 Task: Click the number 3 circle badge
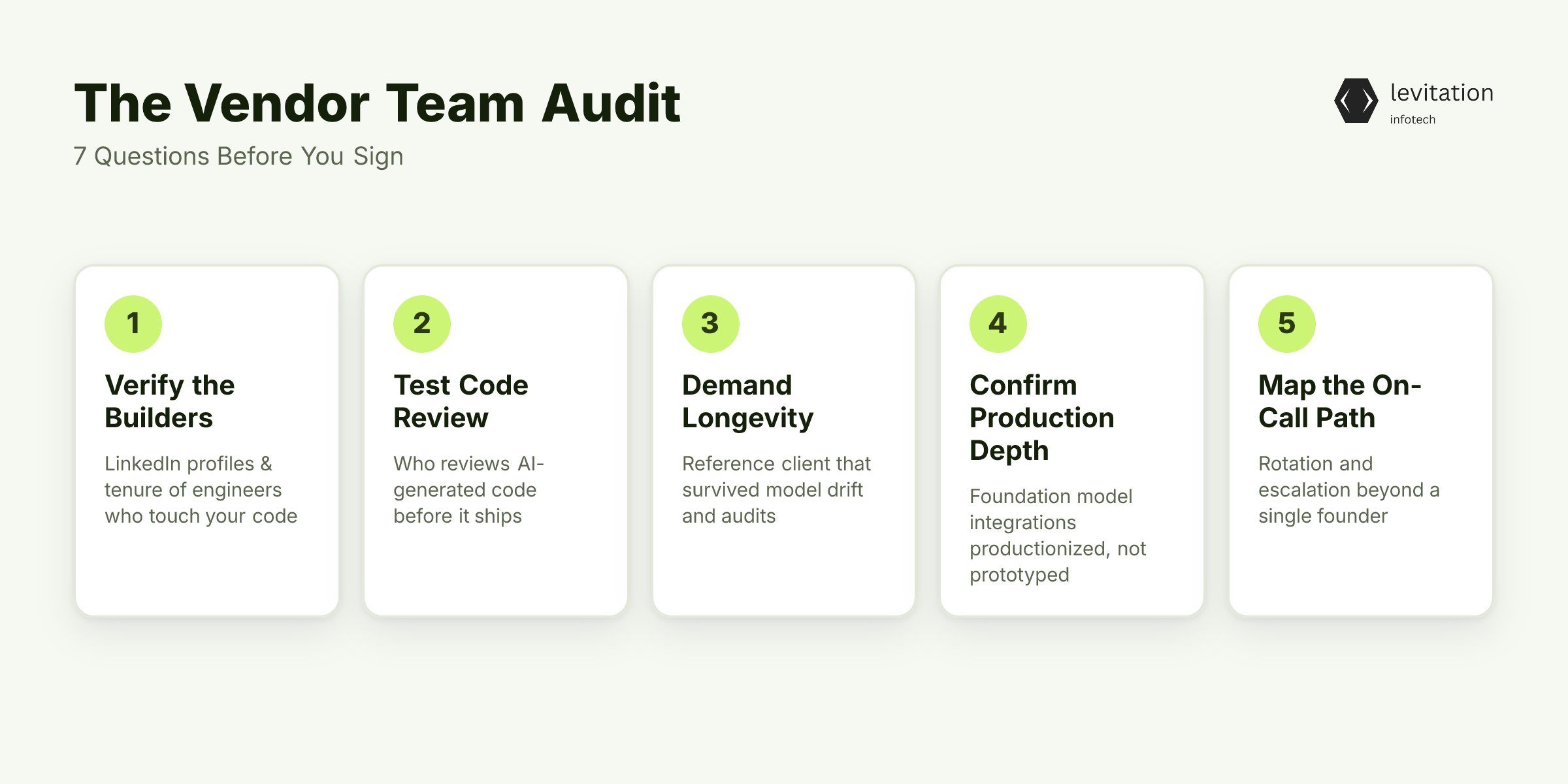pyautogui.click(x=711, y=324)
